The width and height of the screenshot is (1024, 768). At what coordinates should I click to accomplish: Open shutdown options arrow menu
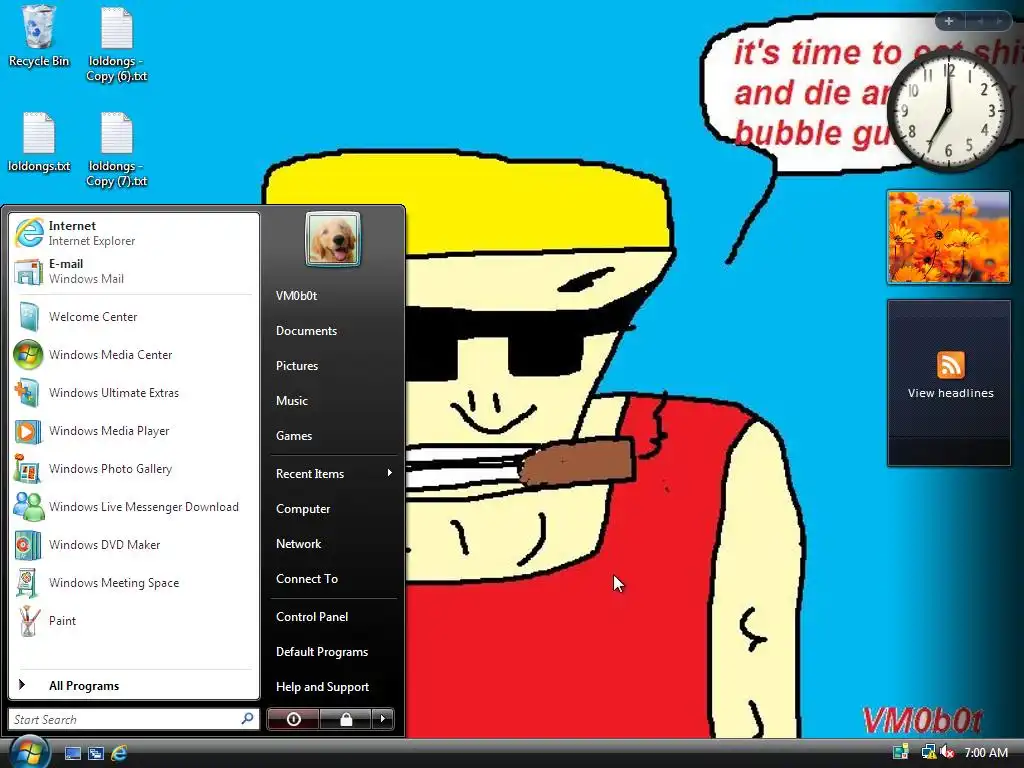(383, 719)
